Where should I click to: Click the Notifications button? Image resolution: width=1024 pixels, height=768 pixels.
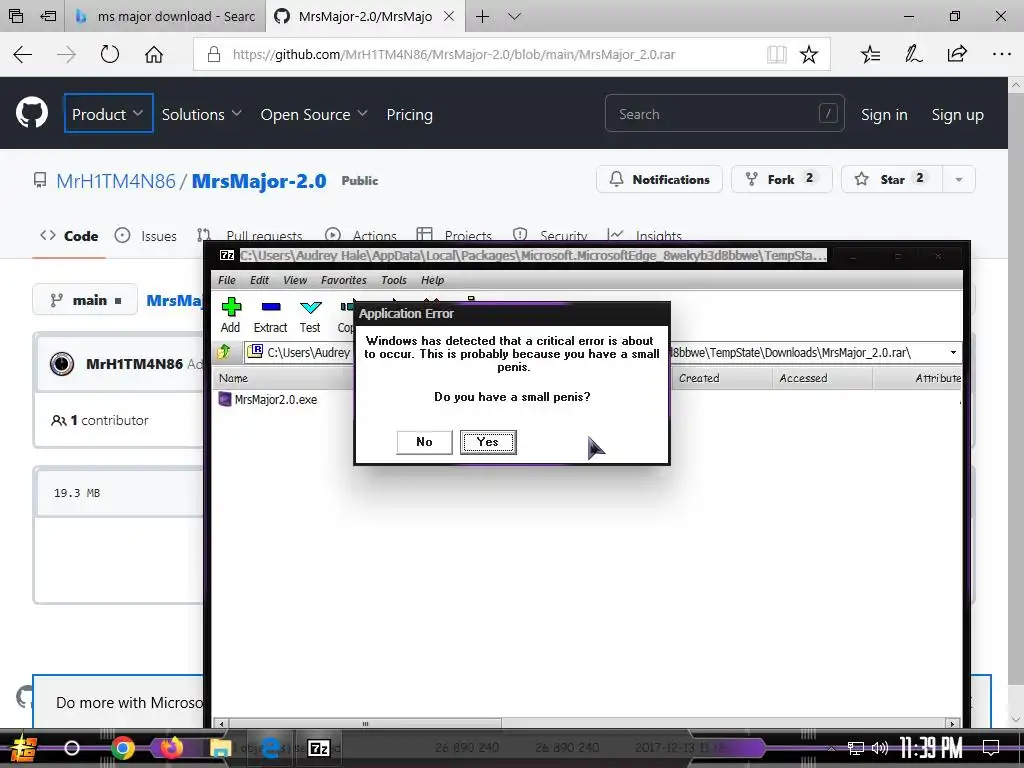tap(659, 179)
